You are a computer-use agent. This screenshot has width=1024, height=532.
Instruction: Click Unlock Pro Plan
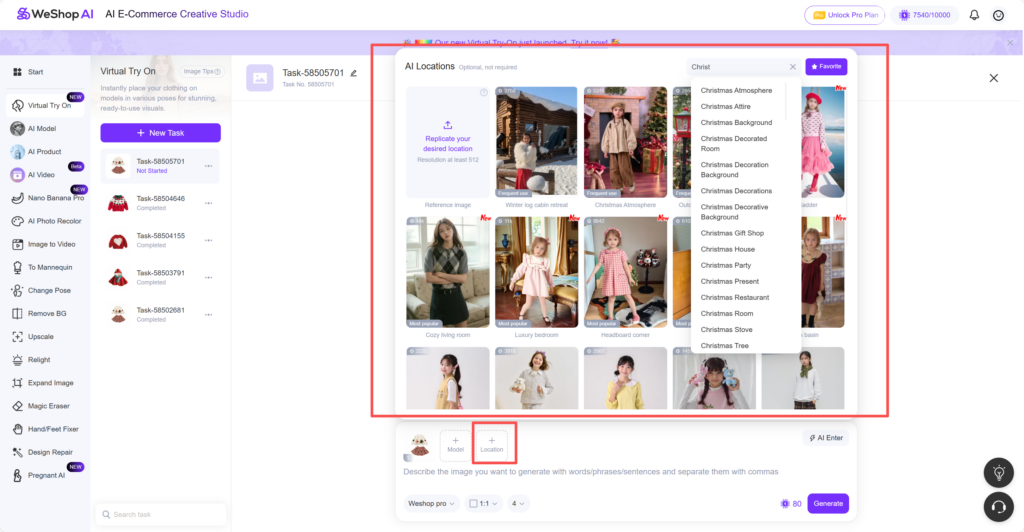[x=844, y=15]
